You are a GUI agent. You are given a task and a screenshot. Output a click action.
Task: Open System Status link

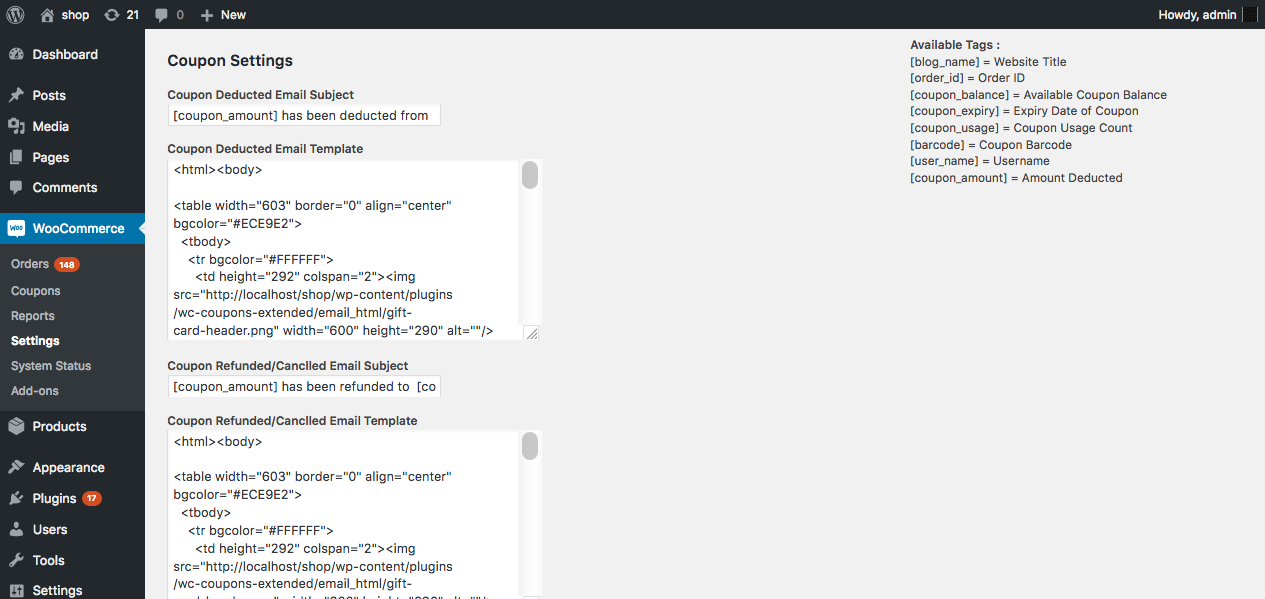point(51,366)
